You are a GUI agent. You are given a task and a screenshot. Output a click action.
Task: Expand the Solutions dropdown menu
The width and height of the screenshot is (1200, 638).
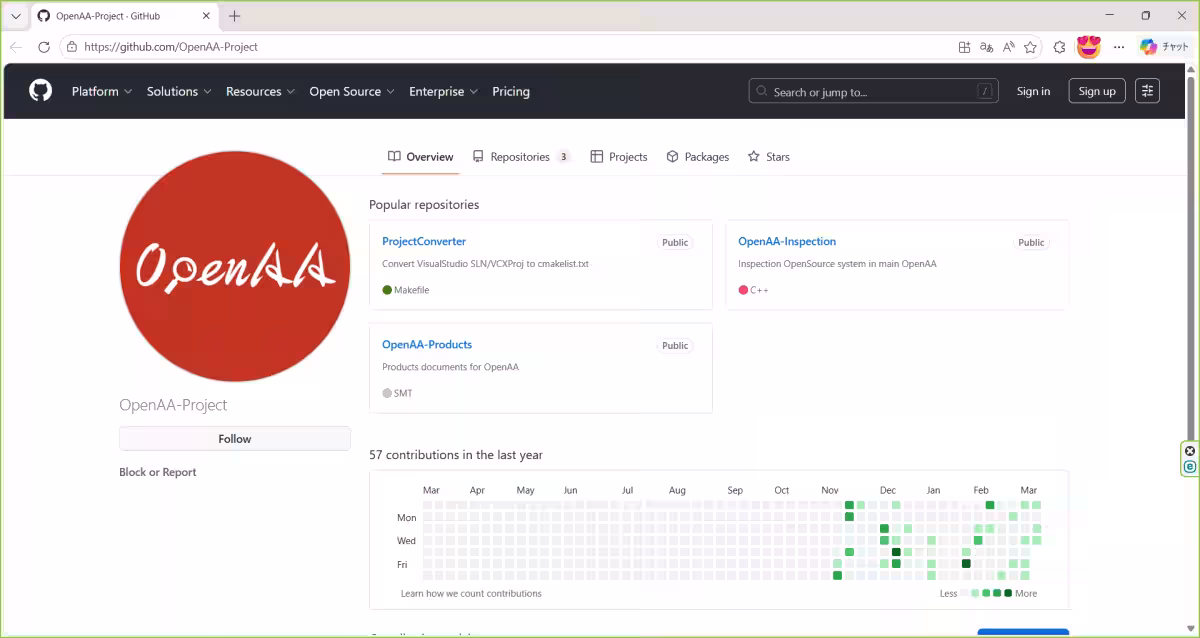[179, 91]
